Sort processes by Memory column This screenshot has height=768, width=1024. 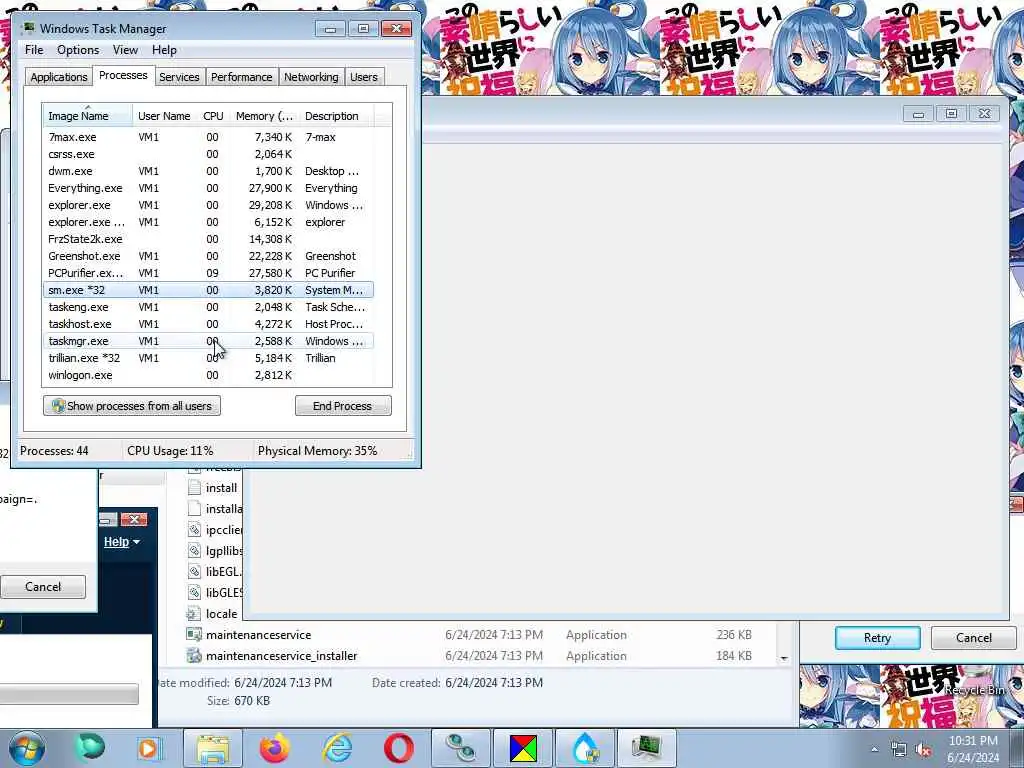[264, 116]
